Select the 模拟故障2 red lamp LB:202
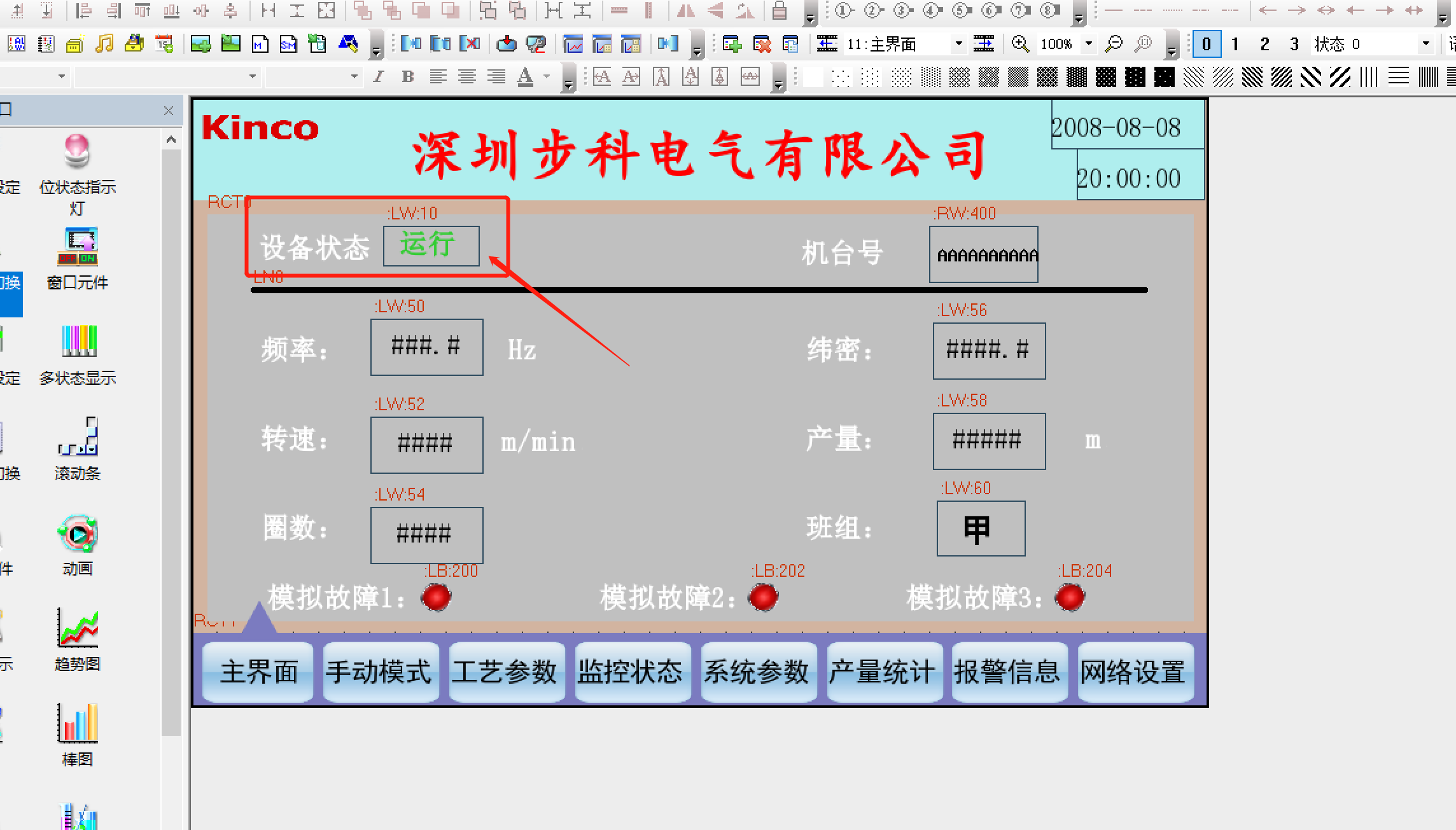This screenshot has height=830, width=1456. click(763, 597)
